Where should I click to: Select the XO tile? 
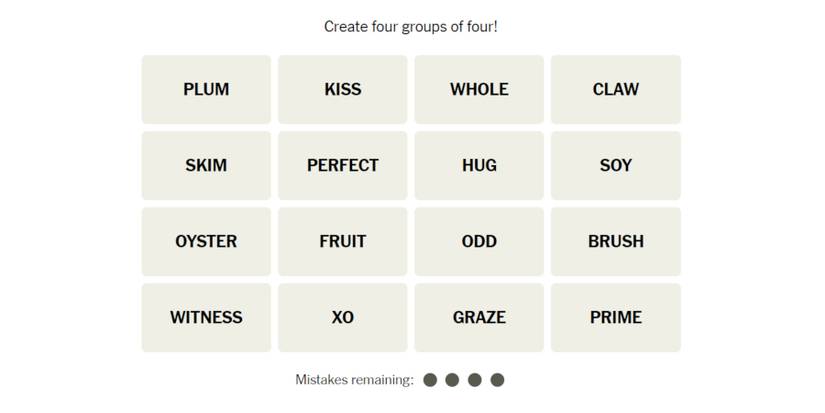(x=342, y=317)
